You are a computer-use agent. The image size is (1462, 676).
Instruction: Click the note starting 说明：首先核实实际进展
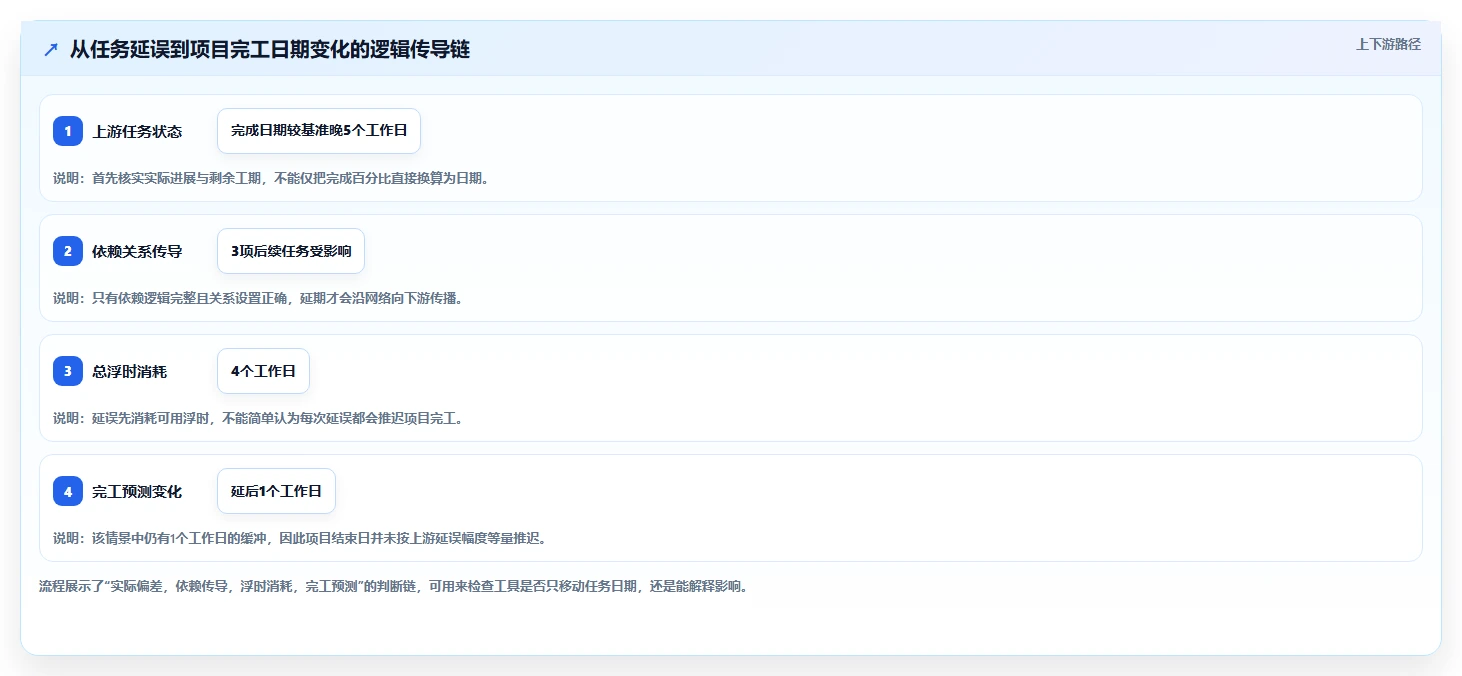(271, 178)
